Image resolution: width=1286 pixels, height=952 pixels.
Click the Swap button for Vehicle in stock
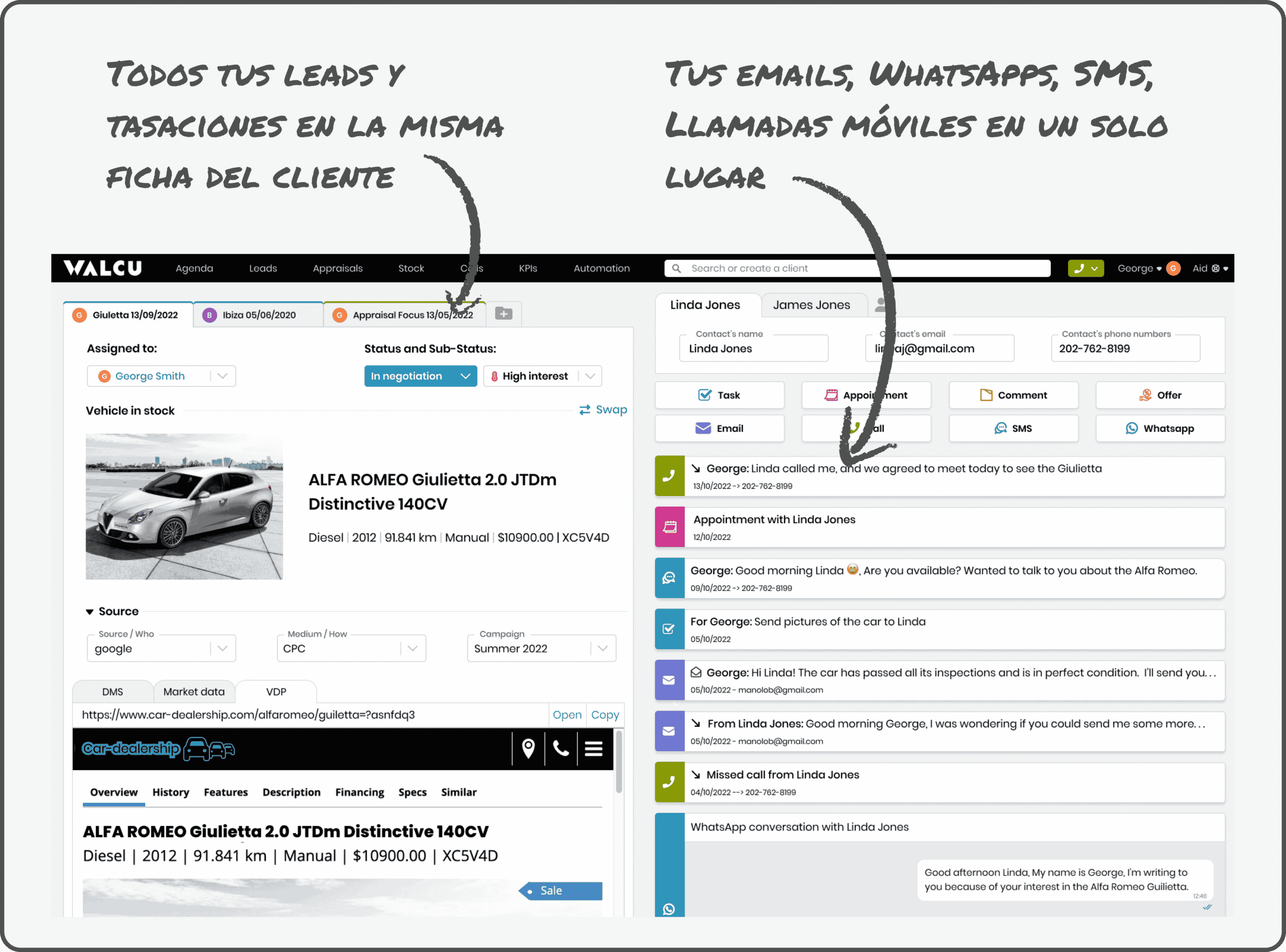[x=601, y=410]
